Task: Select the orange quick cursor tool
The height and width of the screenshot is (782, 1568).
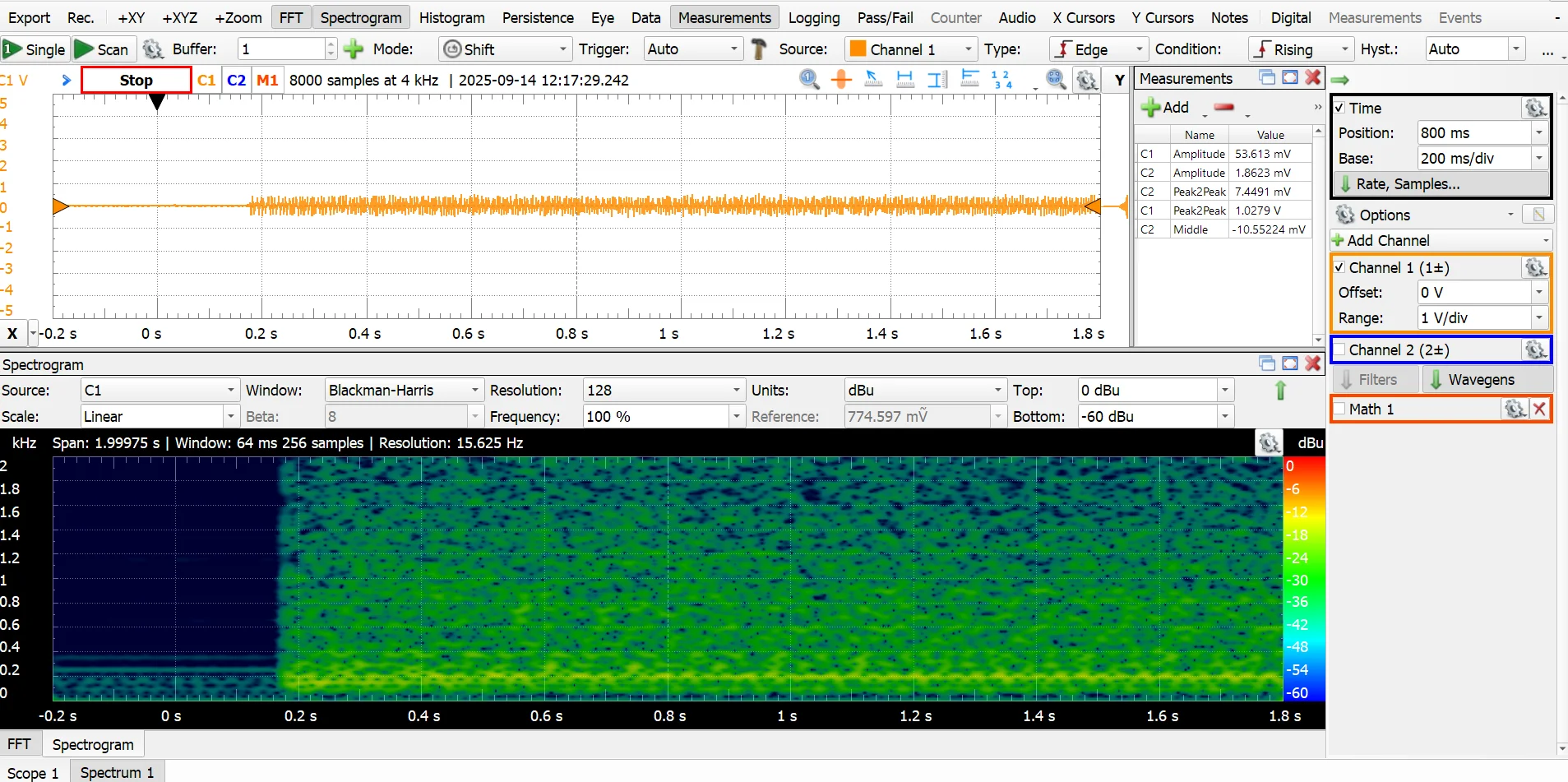Action: click(x=841, y=79)
